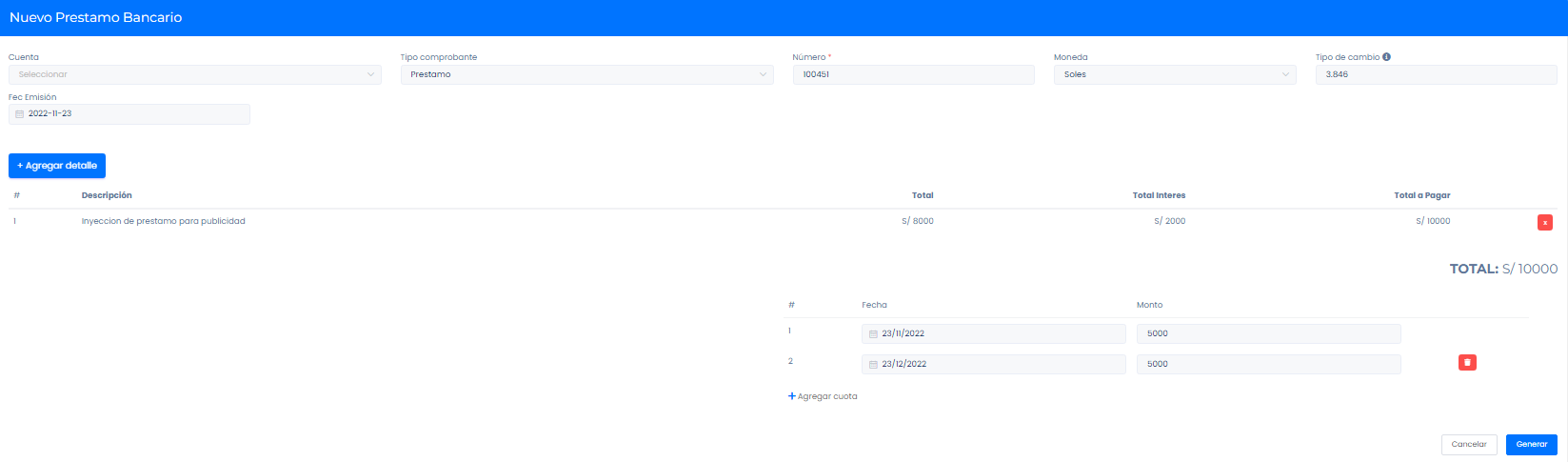Image resolution: width=1568 pixels, height=462 pixels.
Task: Click calendar icon of date 23/12/2022
Action: (873, 365)
